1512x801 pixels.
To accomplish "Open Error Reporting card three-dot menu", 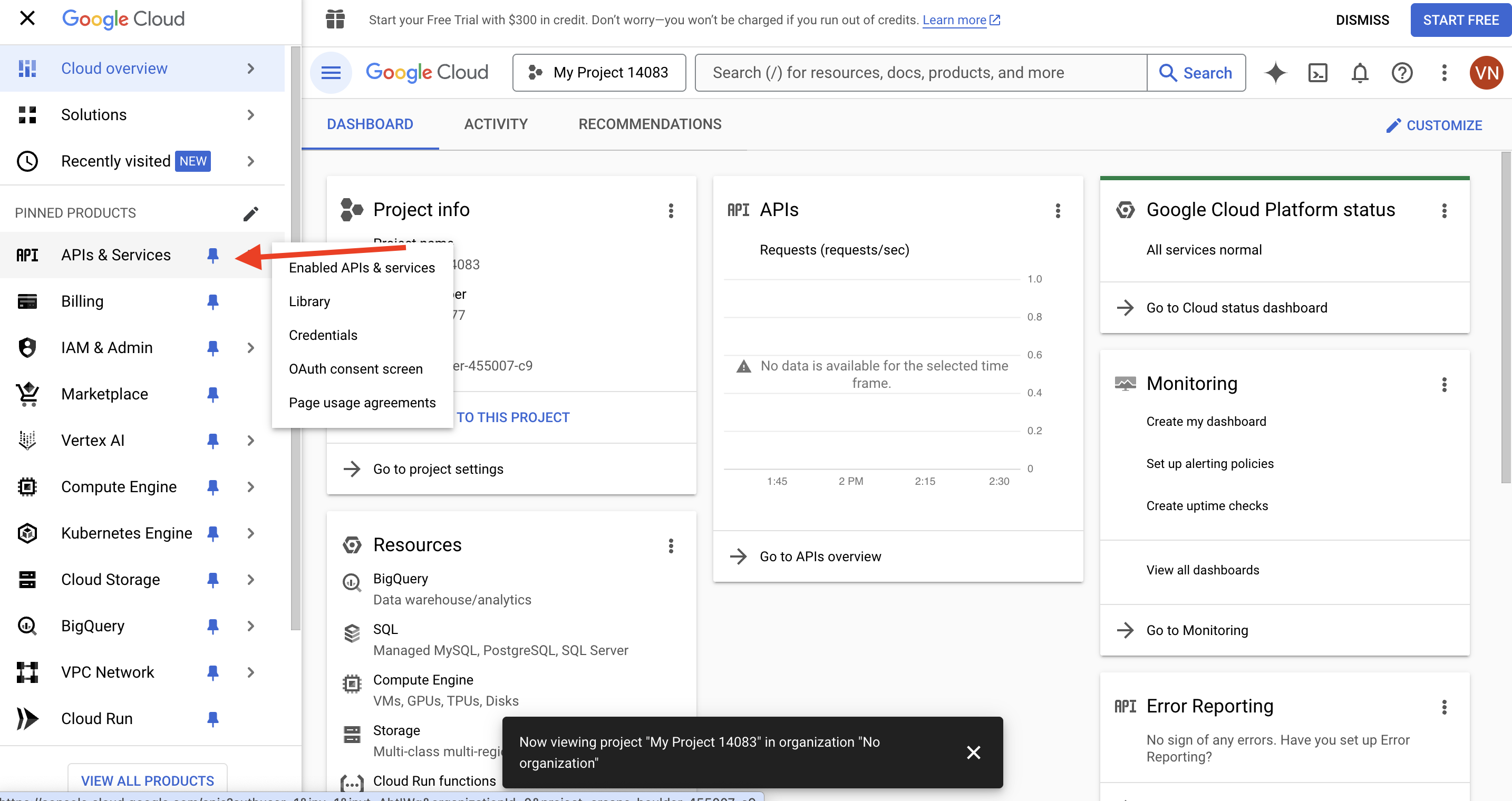I will coord(1445,707).
